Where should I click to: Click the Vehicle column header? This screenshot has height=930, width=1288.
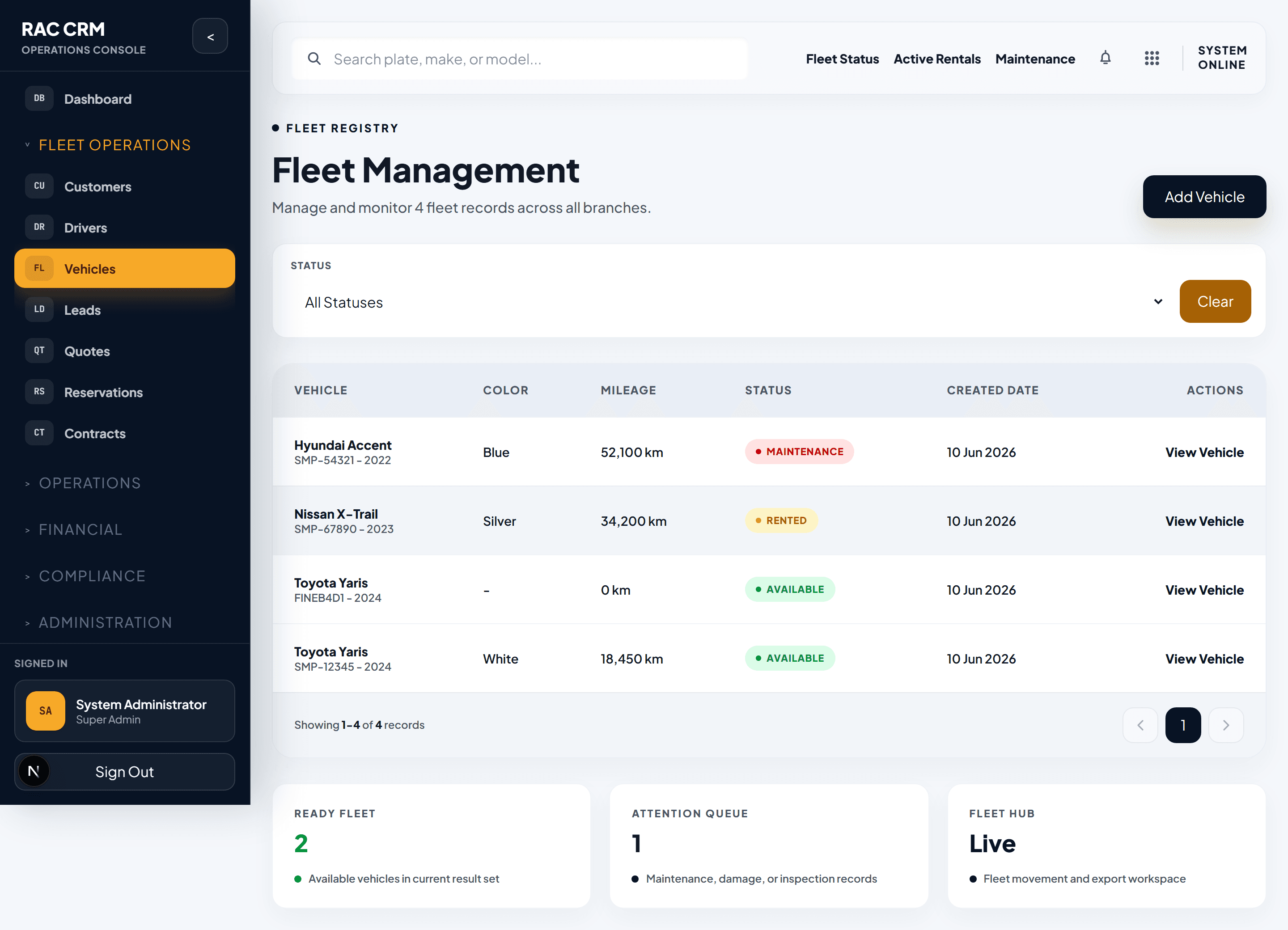[320, 390]
